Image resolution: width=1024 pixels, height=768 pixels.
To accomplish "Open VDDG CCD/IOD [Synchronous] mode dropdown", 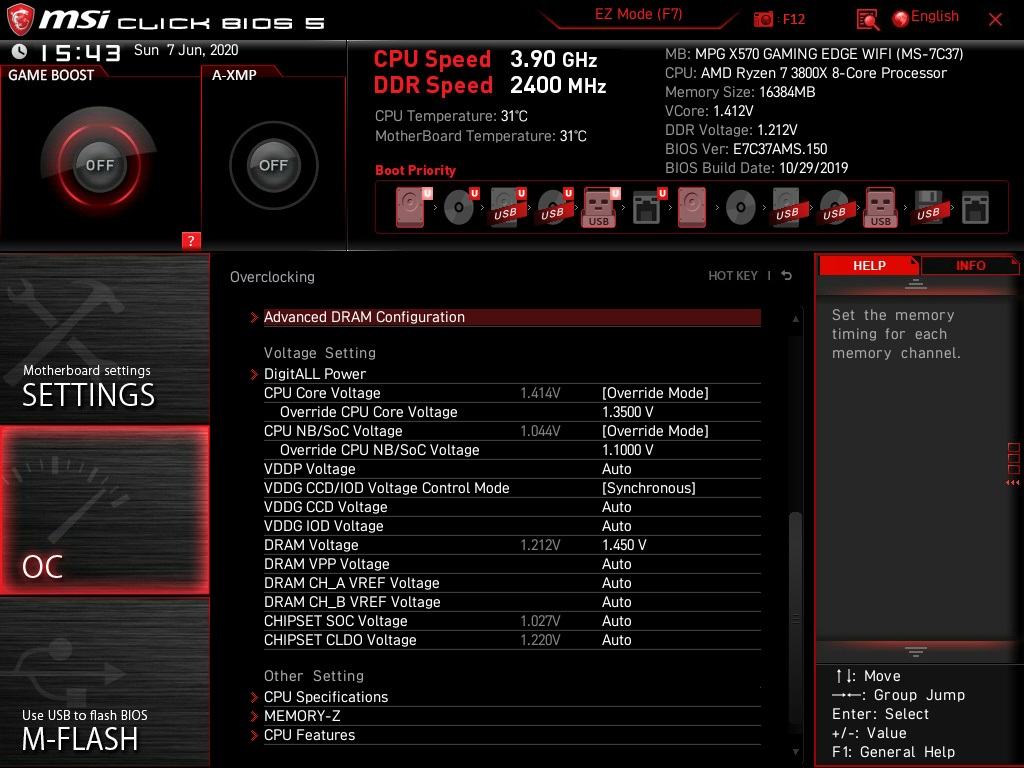I will coord(648,488).
